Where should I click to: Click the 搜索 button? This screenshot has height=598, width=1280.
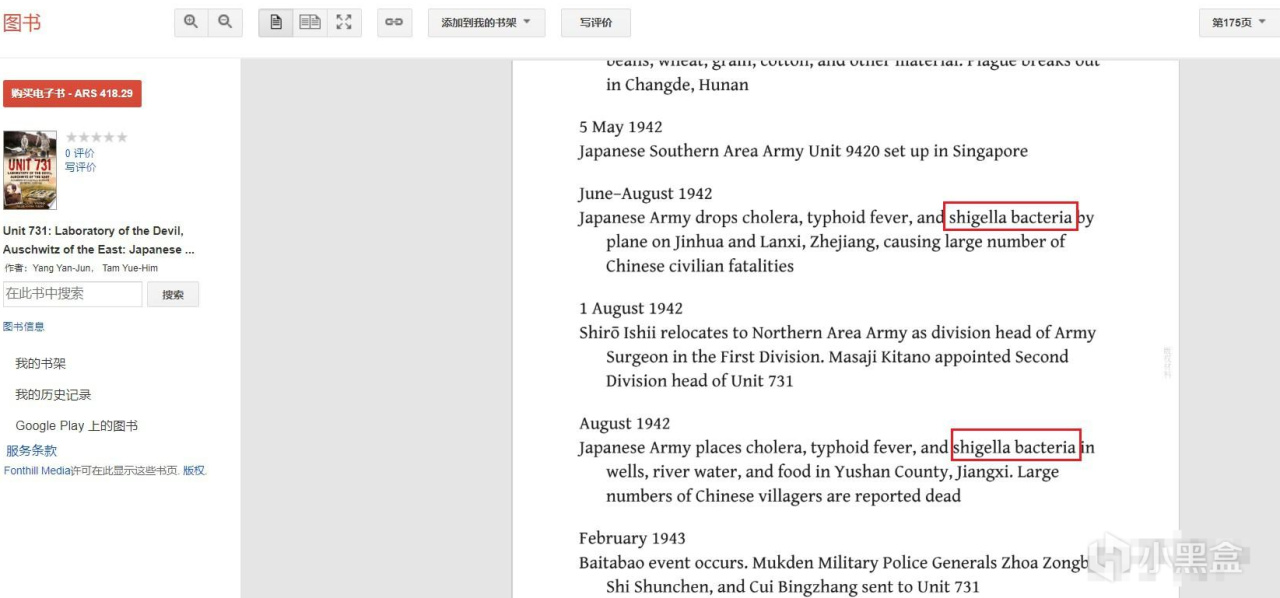coord(173,295)
